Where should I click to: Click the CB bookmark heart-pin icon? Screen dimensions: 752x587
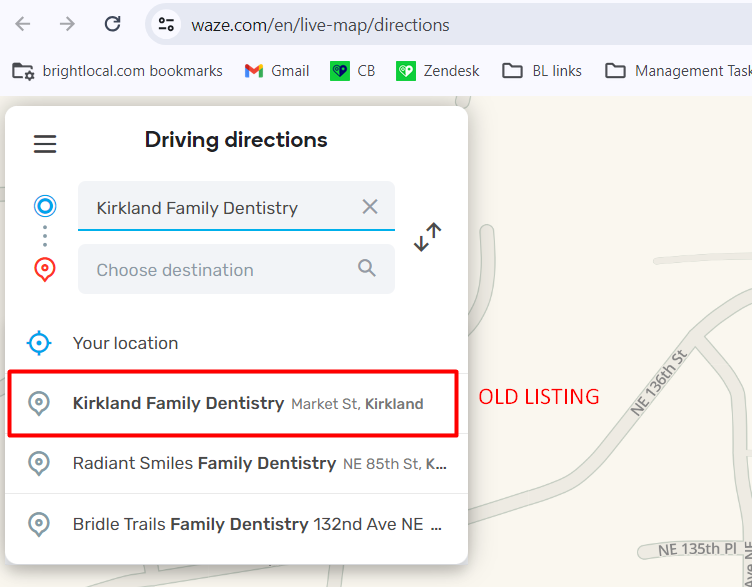(x=340, y=71)
